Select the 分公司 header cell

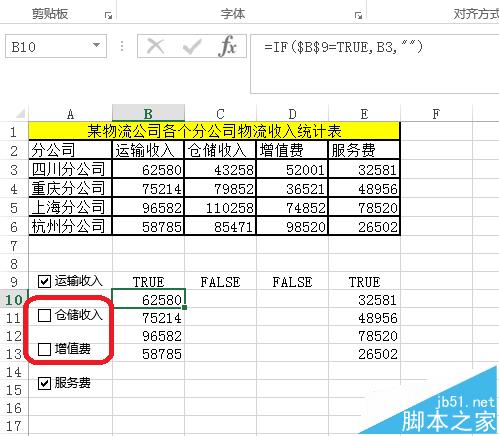coord(70,150)
